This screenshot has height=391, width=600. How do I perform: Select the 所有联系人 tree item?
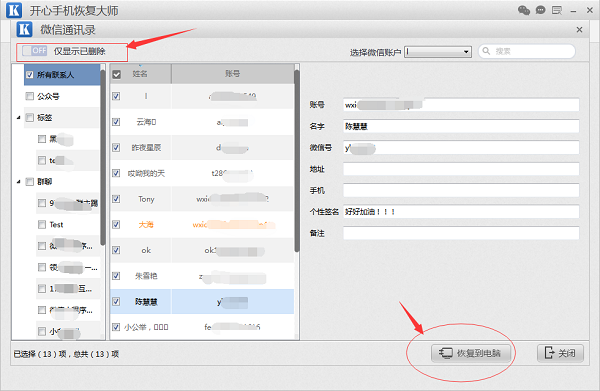coord(62,75)
